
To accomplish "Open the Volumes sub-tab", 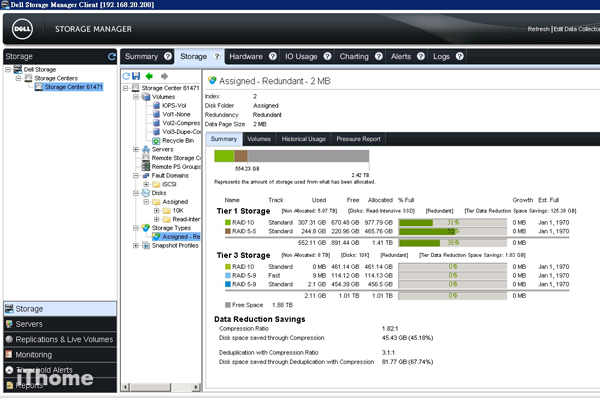I will [x=259, y=139].
